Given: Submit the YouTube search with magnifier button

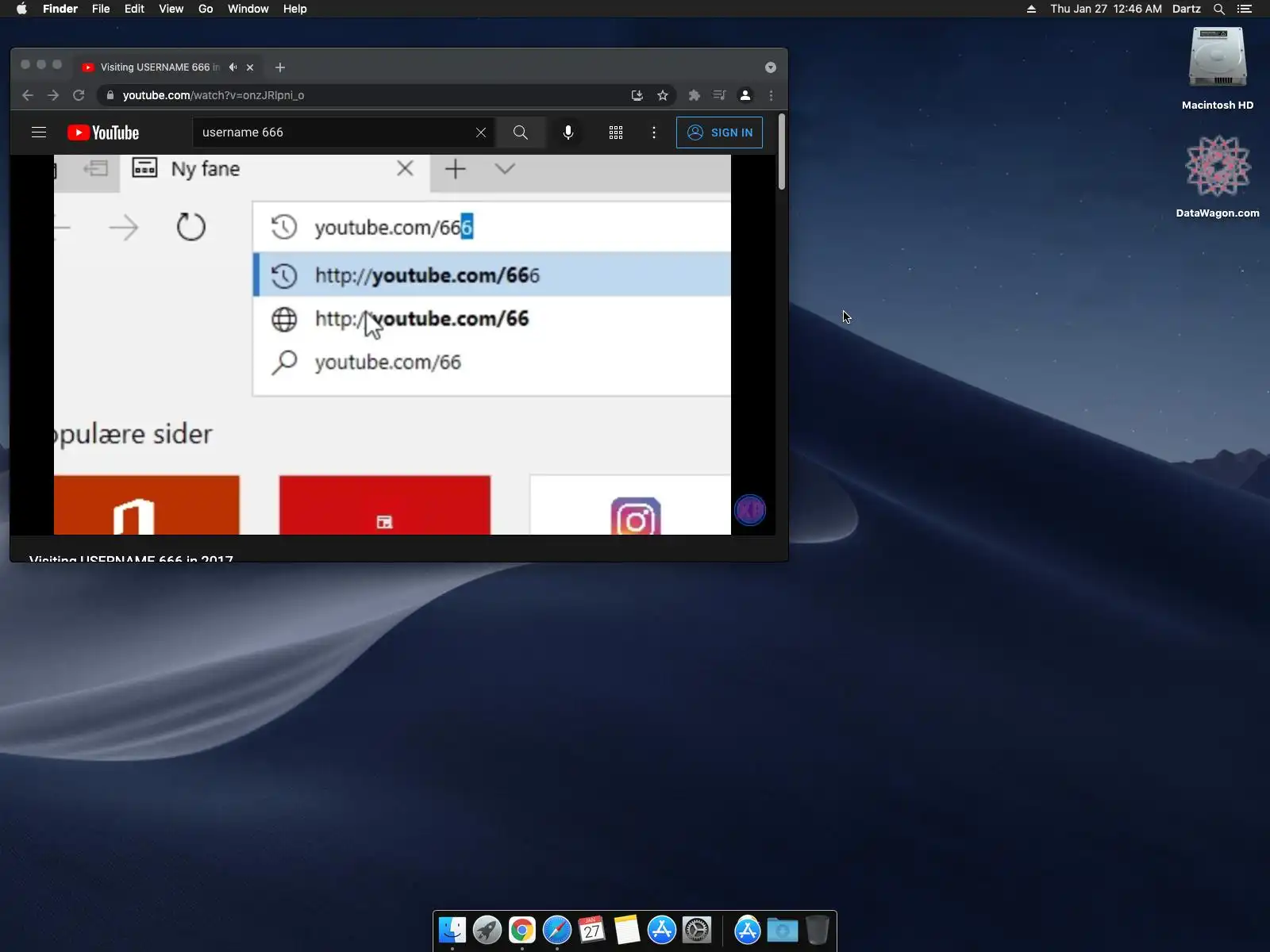Looking at the screenshot, I should point(521,132).
